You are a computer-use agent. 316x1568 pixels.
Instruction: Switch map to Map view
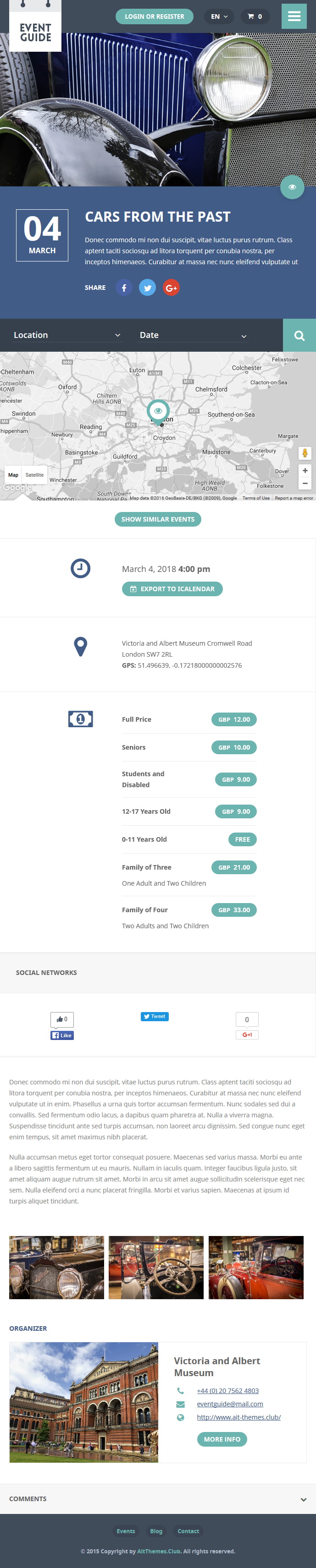(x=13, y=475)
